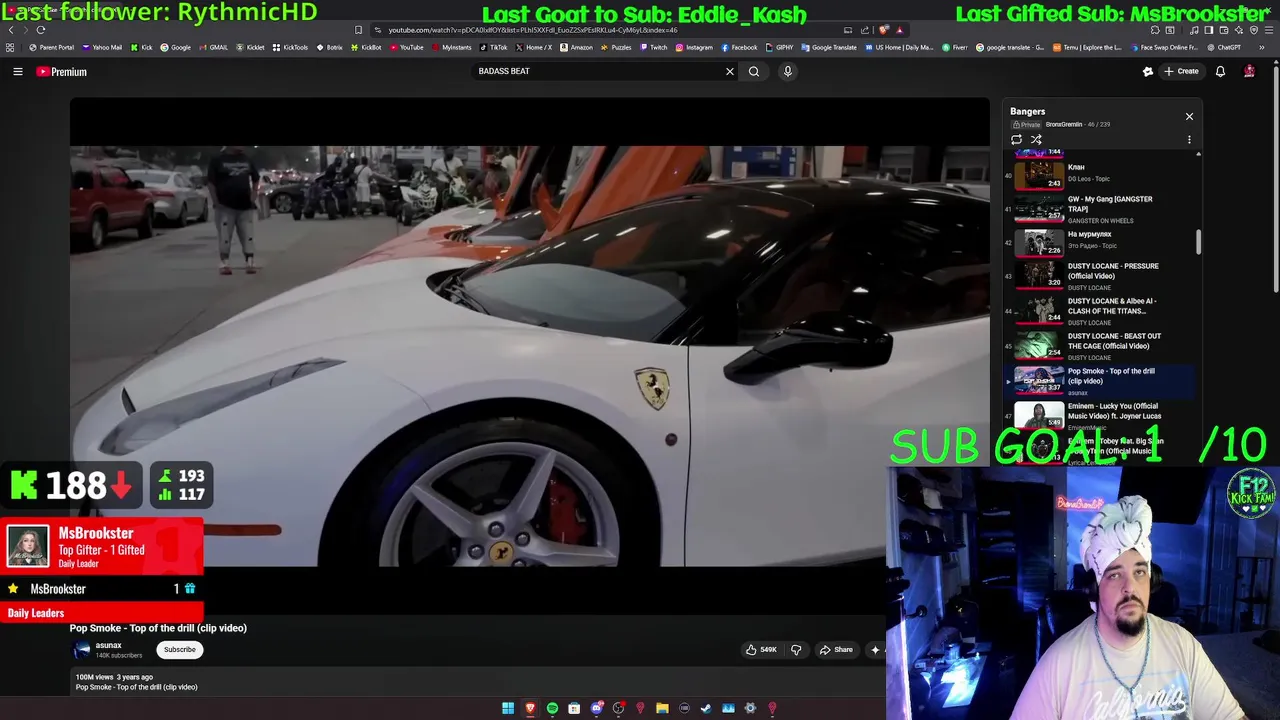Image resolution: width=1280 pixels, height=720 pixels.
Task: Open Settings gear from the taskbar
Action: (750, 708)
